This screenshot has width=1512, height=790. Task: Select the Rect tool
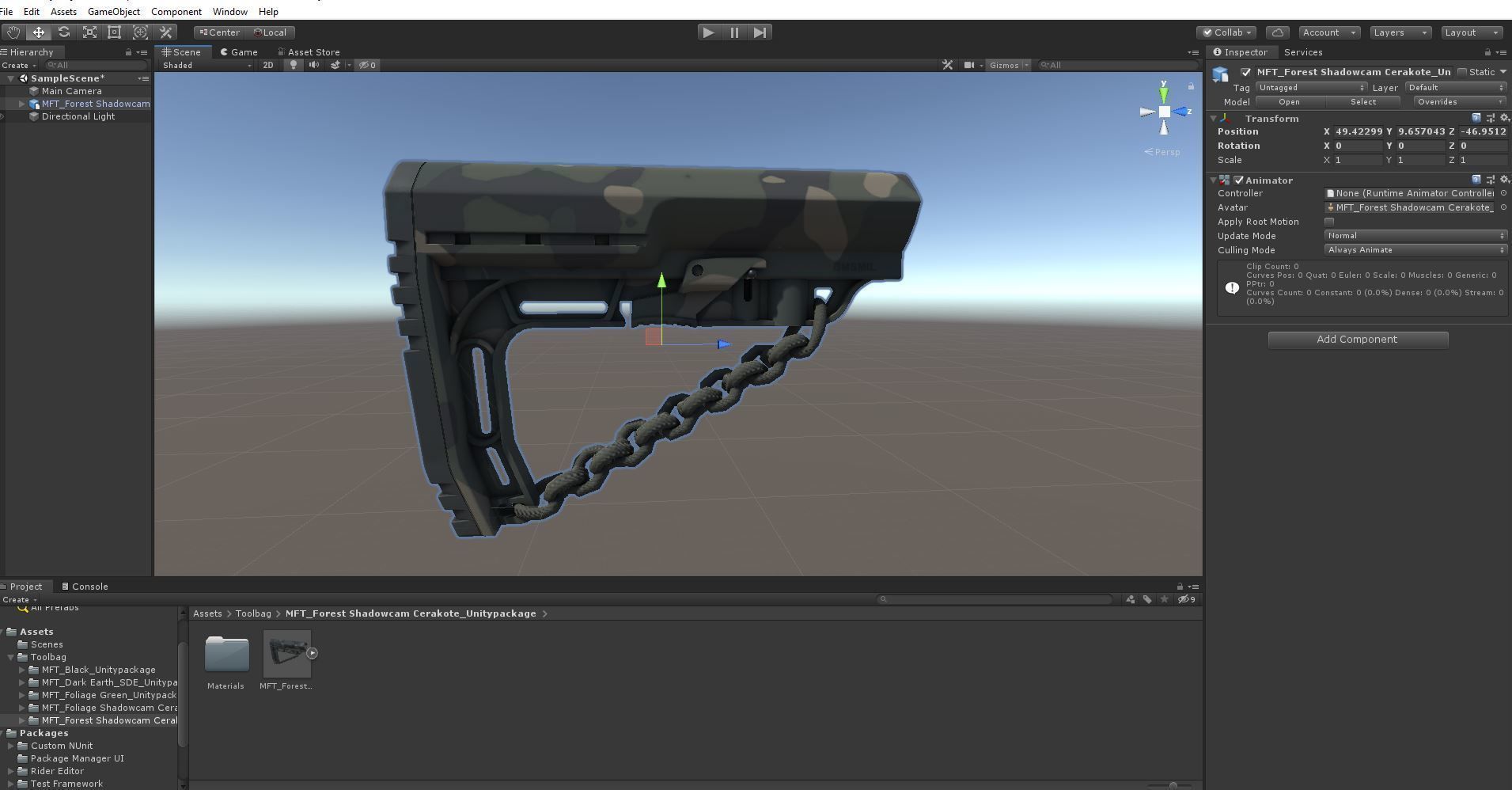pyautogui.click(x=115, y=32)
